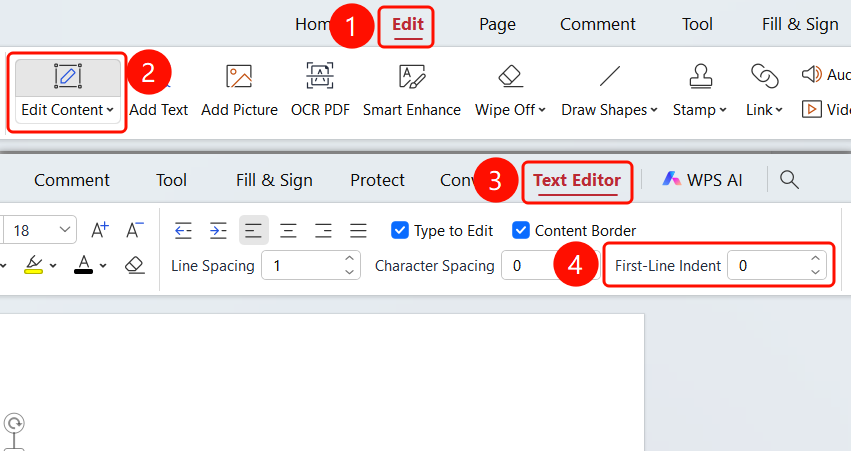This screenshot has height=451, width=851.
Task: Justify the text alignment
Action: click(358, 231)
